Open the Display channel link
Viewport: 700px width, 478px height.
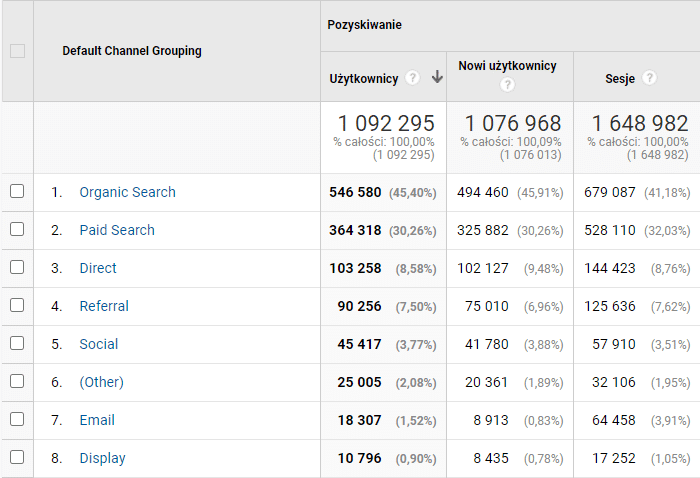[x=102, y=458]
